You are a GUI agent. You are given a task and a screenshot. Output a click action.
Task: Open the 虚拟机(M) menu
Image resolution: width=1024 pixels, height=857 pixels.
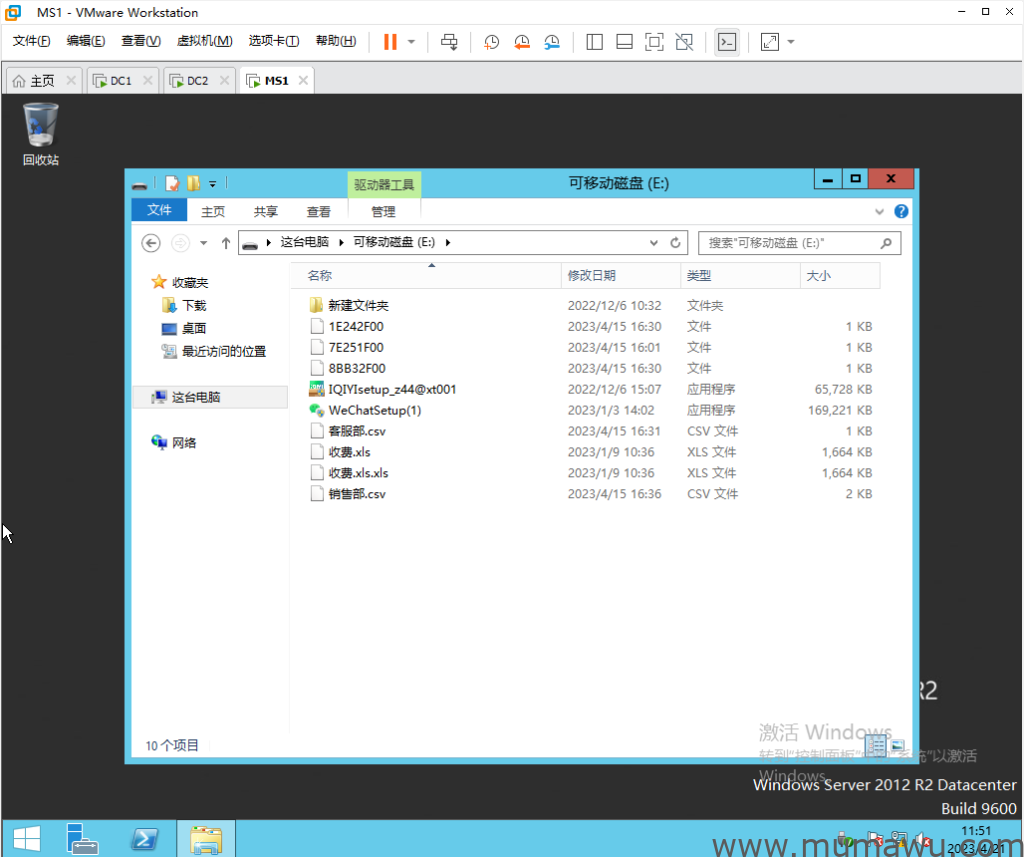204,41
